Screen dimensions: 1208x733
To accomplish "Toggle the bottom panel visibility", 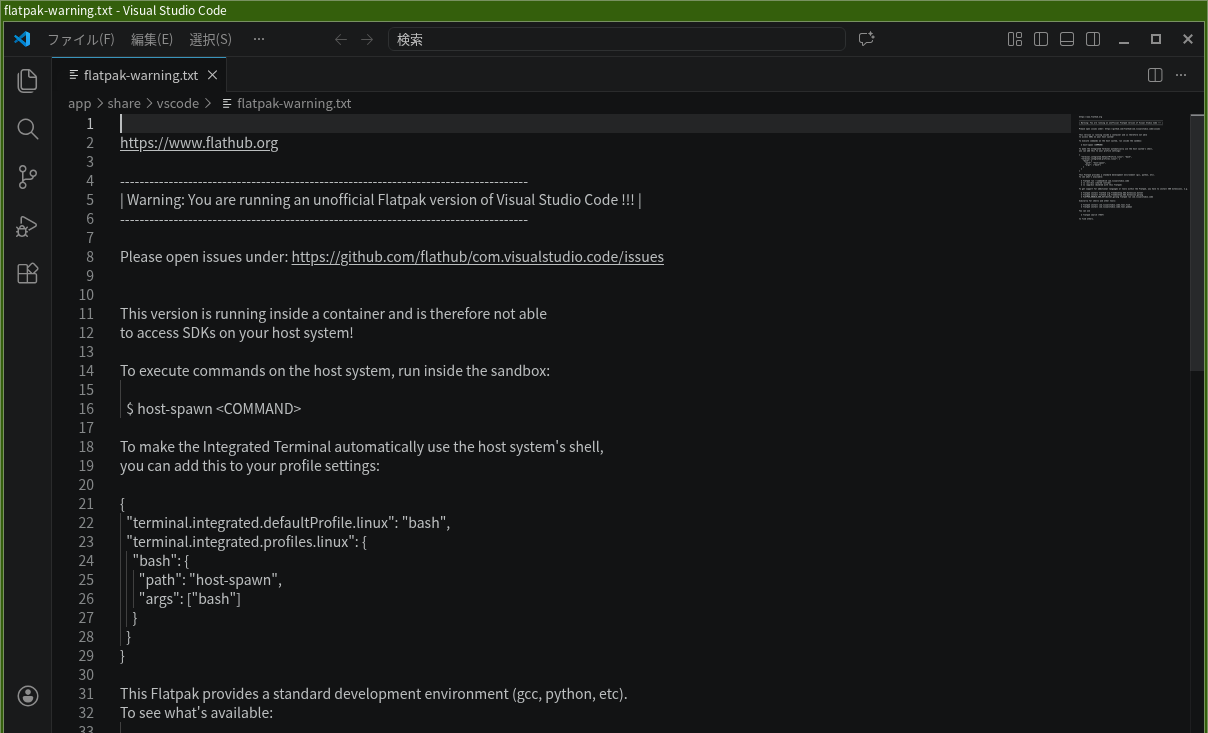I will [x=1067, y=39].
